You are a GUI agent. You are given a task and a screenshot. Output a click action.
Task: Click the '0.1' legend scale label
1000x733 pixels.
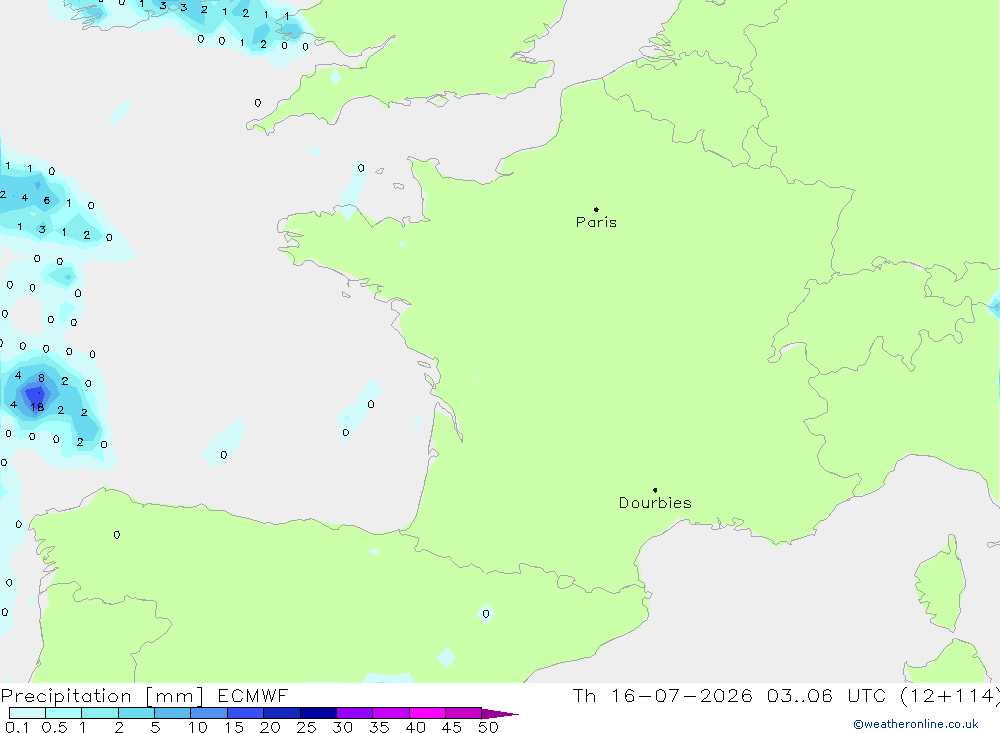click(17, 727)
